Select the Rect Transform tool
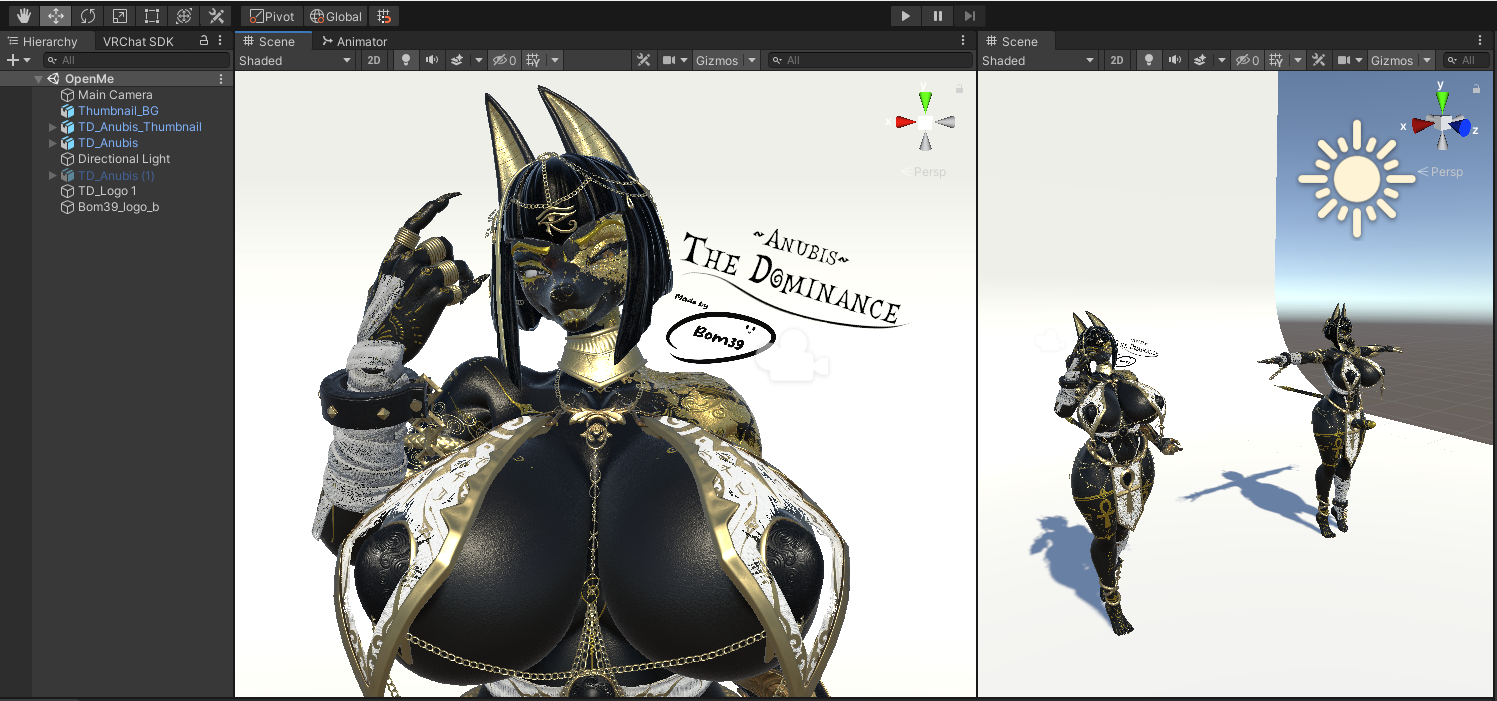Screen dimensions: 1497x701 click(x=152, y=16)
